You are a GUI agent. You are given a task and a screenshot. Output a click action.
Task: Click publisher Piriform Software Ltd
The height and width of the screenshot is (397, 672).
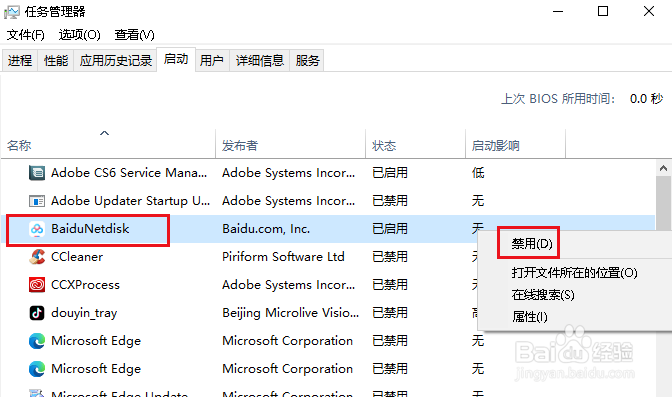pos(283,257)
